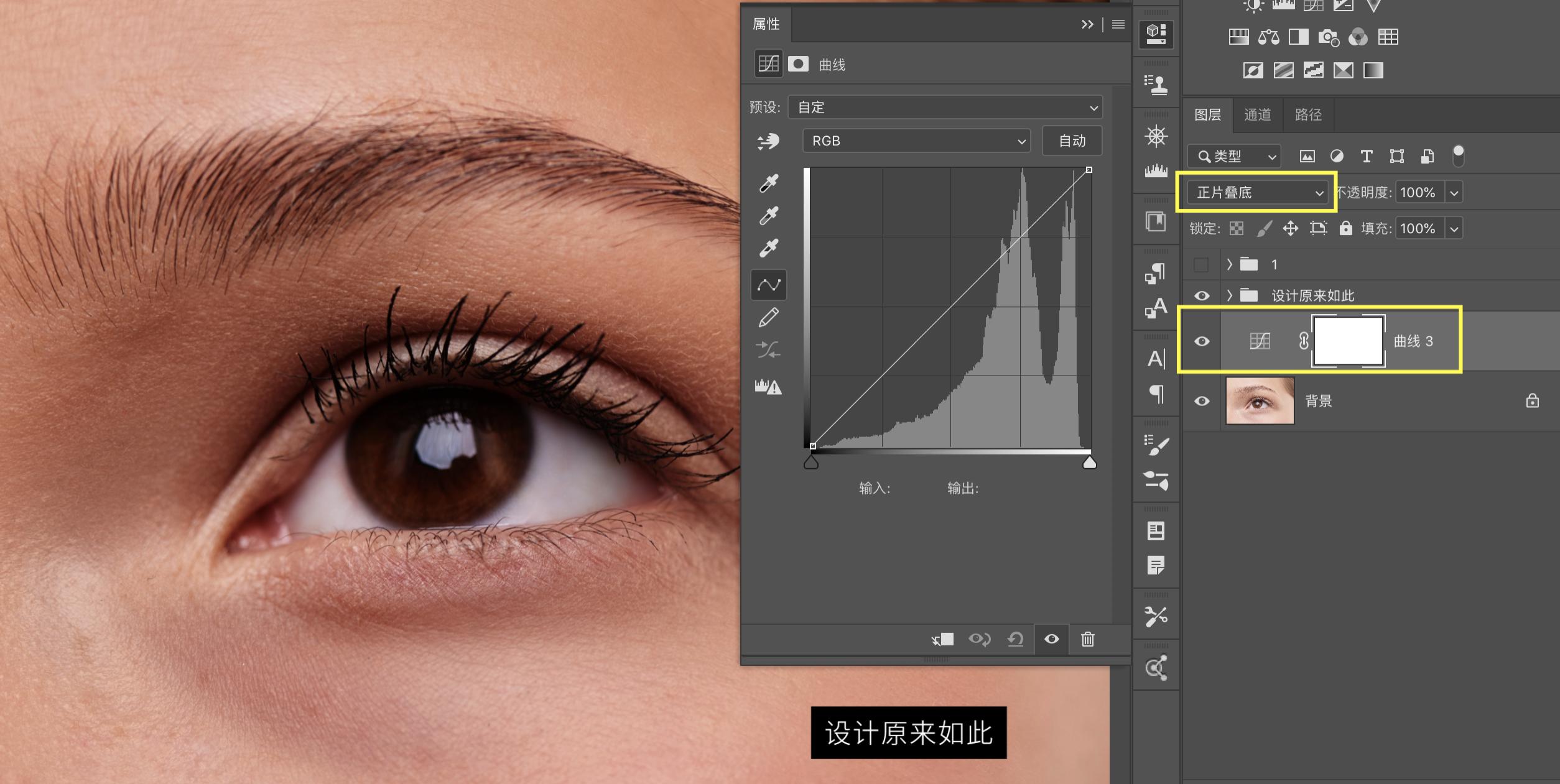The width and height of the screenshot is (1560, 784).
Task: Select the 曲线 3 layer mask thumbnail
Action: click(x=1348, y=341)
